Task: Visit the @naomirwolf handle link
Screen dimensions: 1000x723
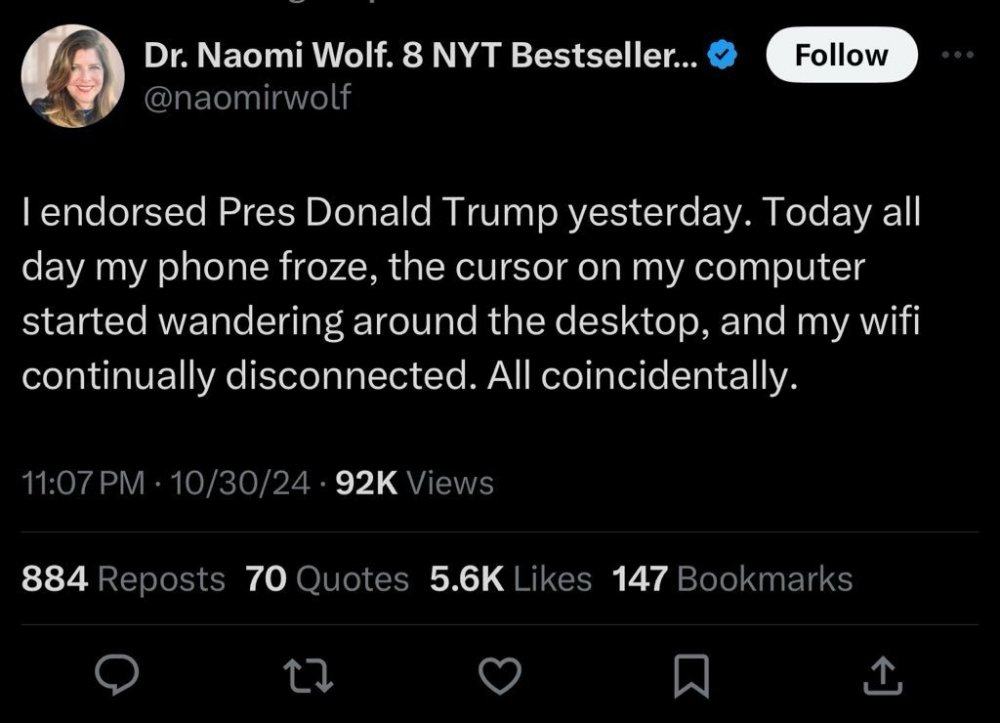Action: pos(249,97)
